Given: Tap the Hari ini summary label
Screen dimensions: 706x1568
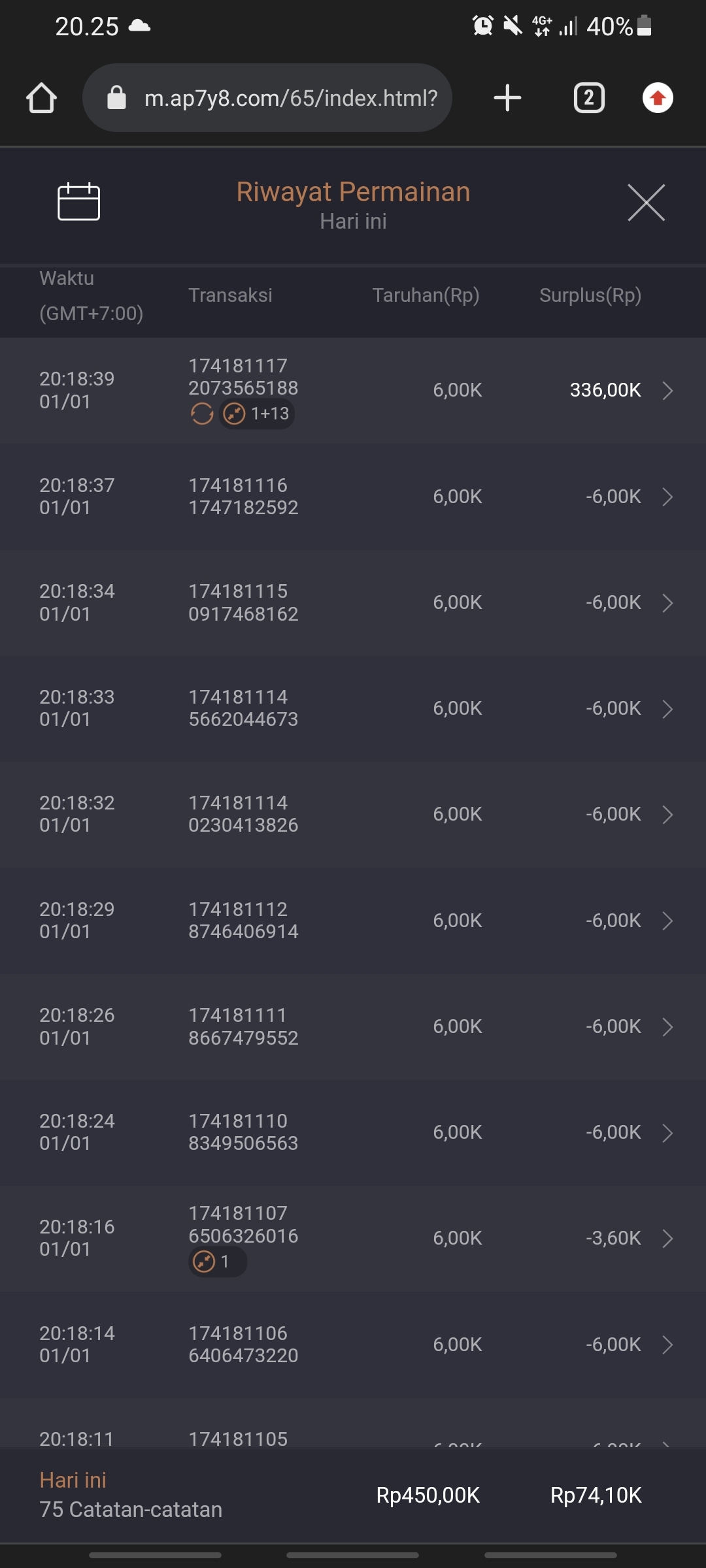Looking at the screenshot, I should coord(73,1480).
